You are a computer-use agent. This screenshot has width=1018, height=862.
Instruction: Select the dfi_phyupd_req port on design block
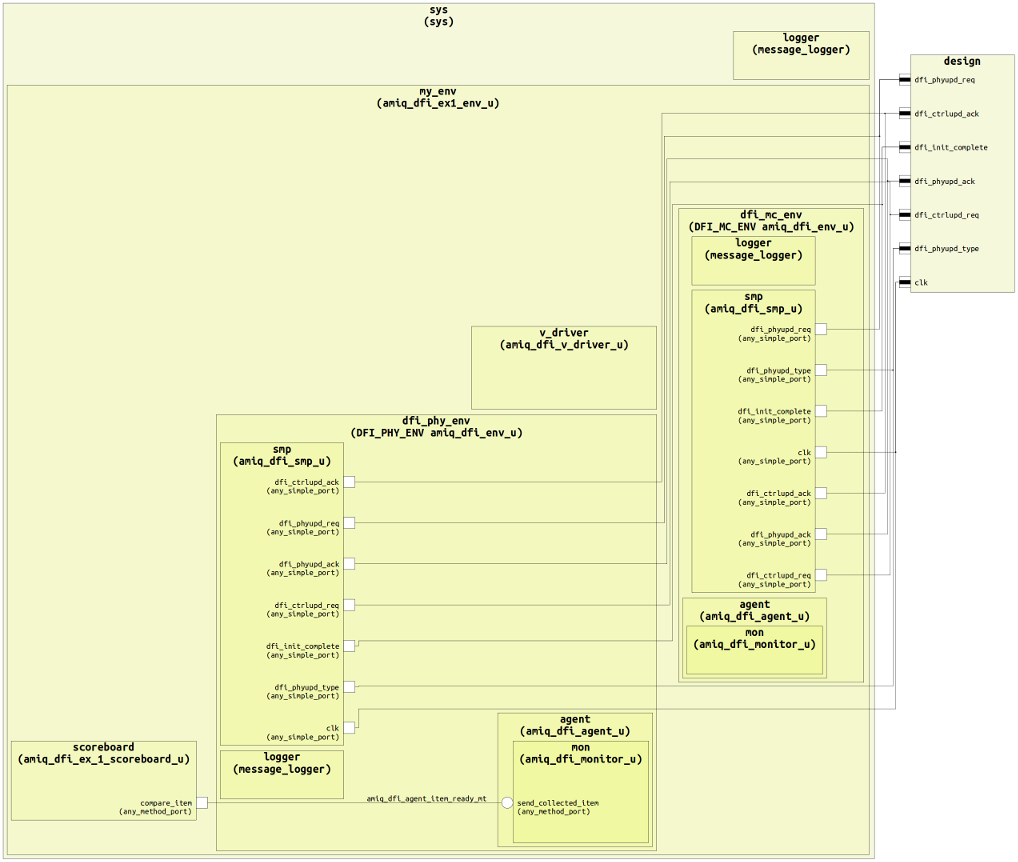907,79
